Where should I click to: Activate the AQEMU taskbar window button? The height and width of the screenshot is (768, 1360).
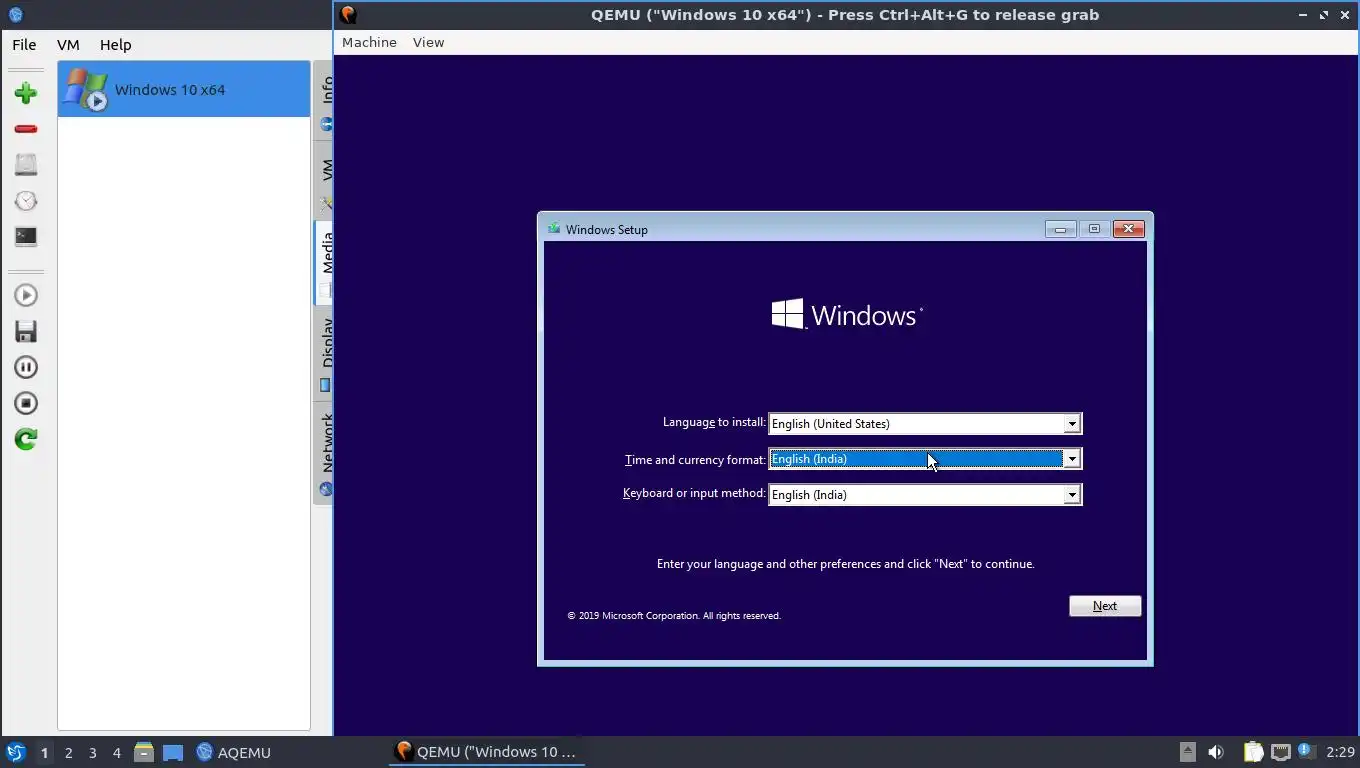click(x=234, y=752)
